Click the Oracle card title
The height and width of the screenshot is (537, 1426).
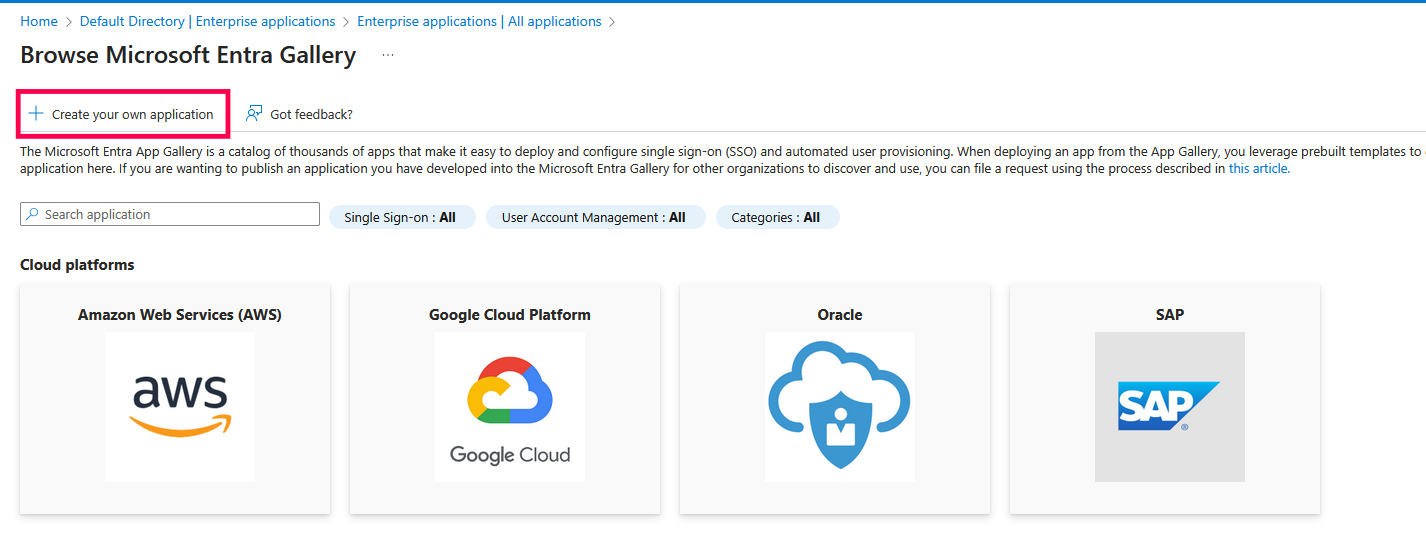click(x=840, y=314)
